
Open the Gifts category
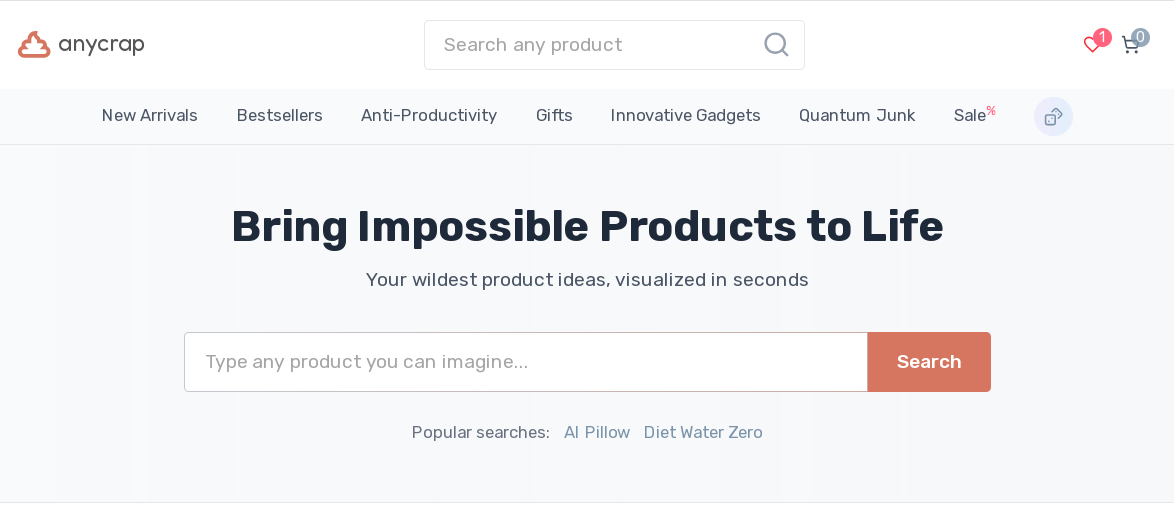point(554,116)
